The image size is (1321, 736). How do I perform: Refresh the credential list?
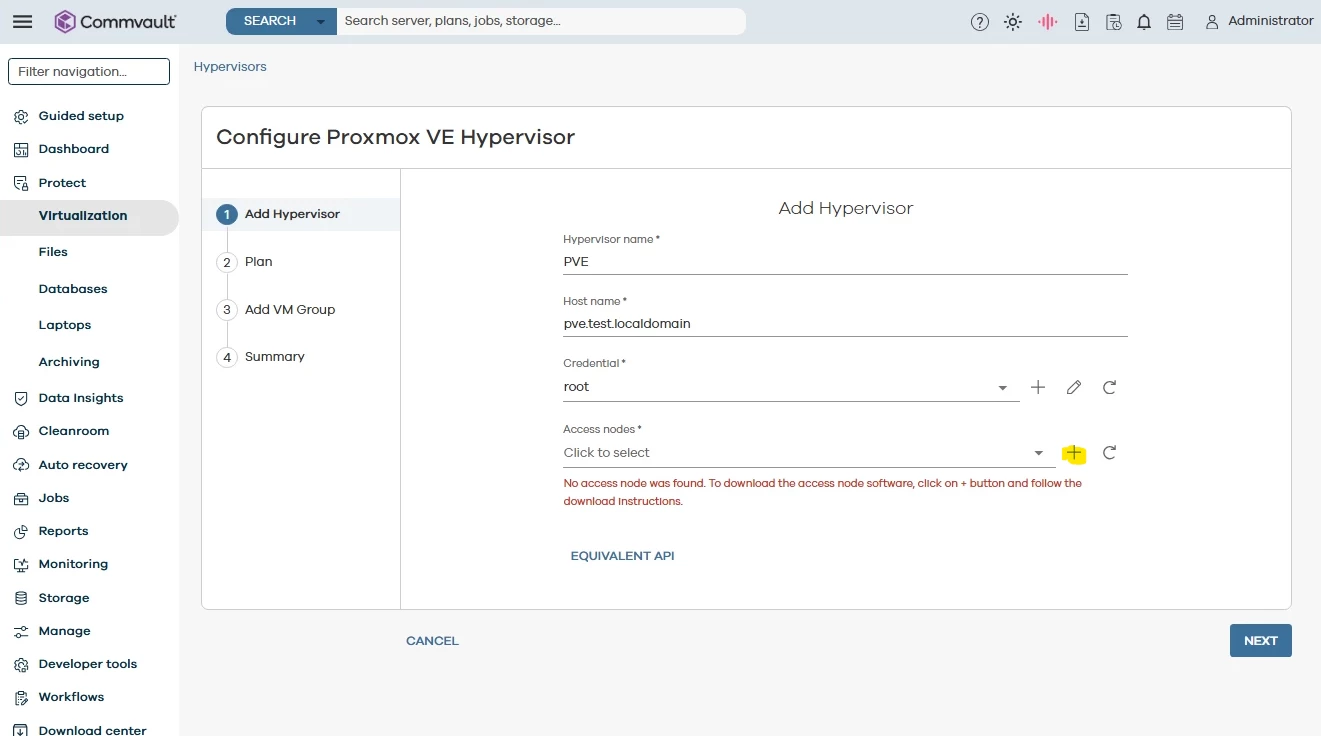pos(1109,387)
